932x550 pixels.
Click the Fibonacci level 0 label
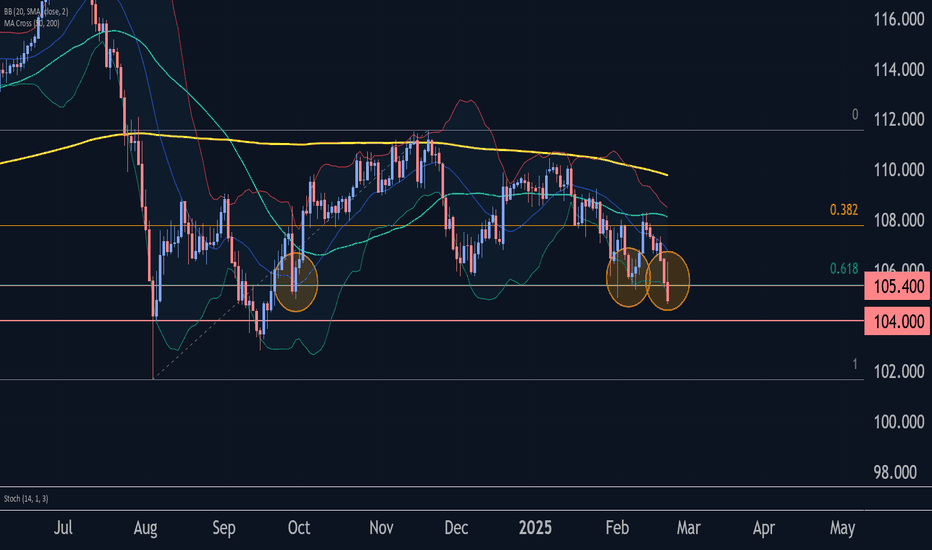tap(855, 114)
